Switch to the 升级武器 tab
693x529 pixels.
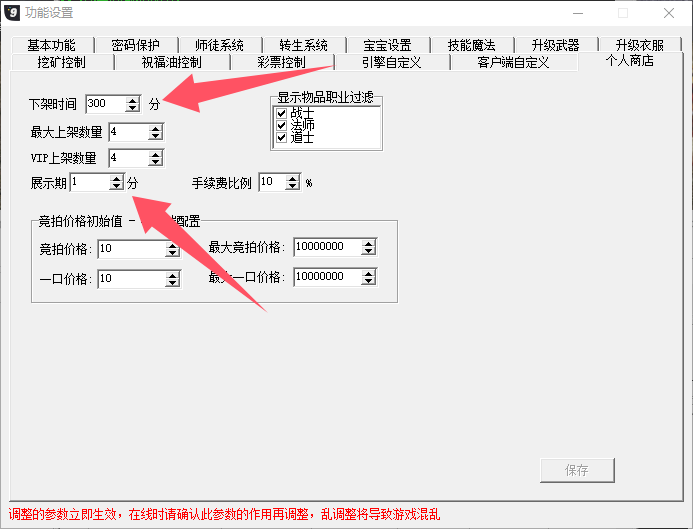click(556, 45)
